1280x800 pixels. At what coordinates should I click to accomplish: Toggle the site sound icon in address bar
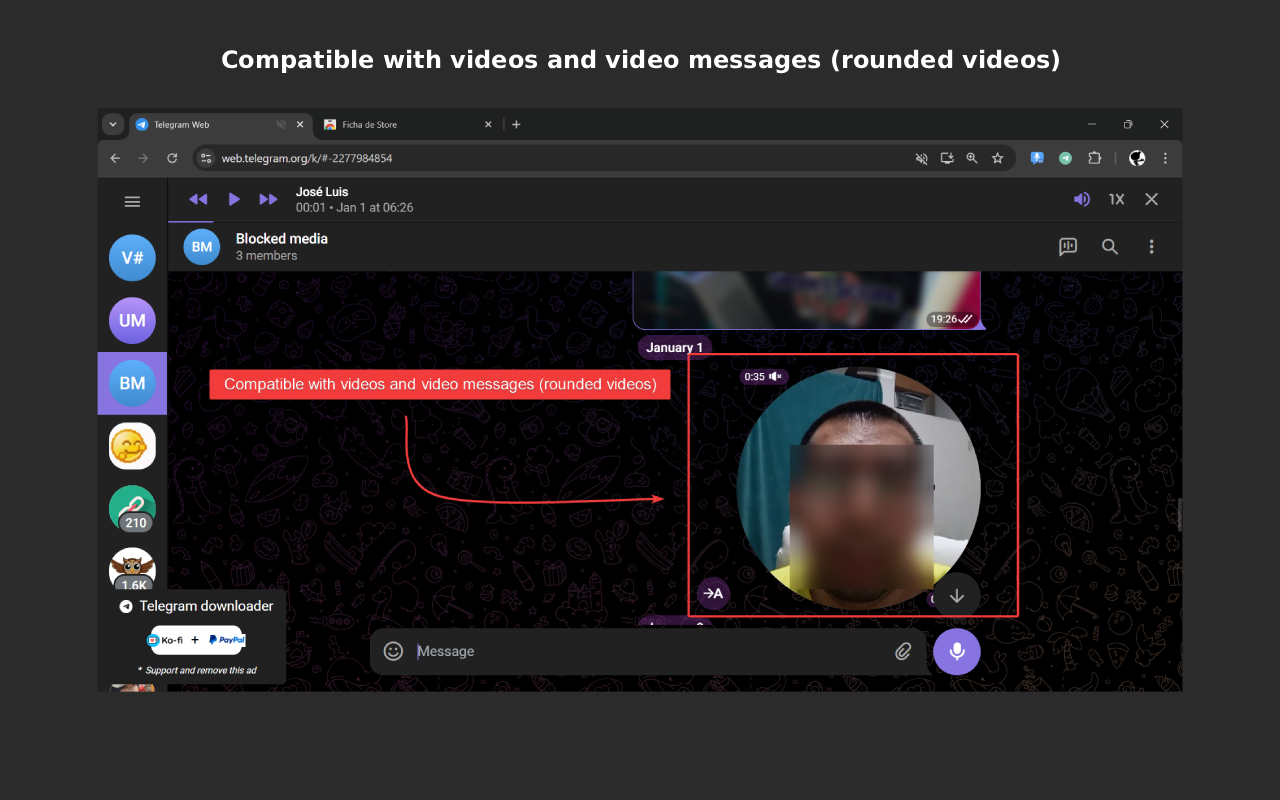pyautogui.click(x=921, y=158)
